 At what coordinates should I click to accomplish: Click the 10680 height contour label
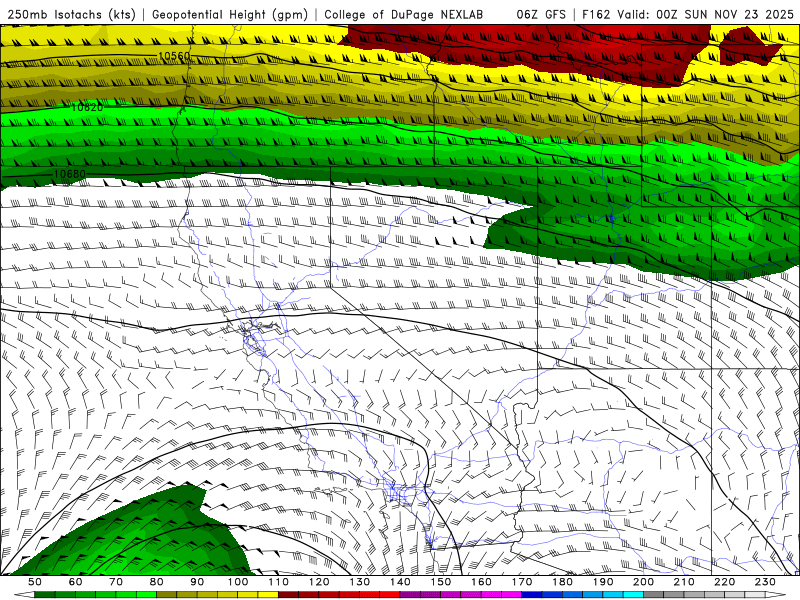70,174
